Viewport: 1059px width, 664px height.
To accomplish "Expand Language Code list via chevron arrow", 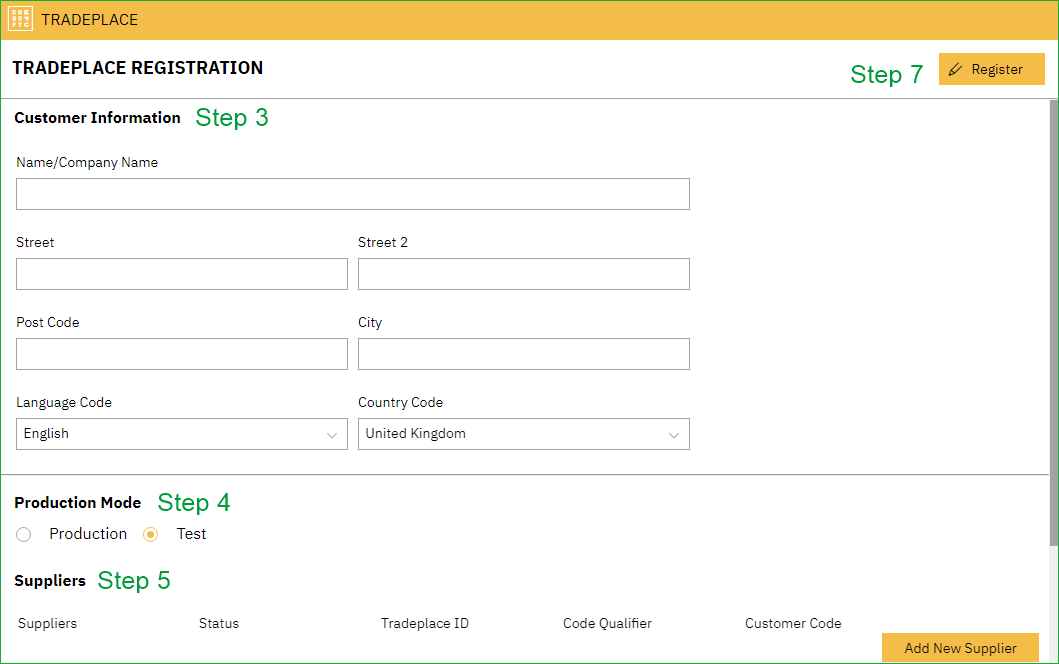I will point(332,435).
